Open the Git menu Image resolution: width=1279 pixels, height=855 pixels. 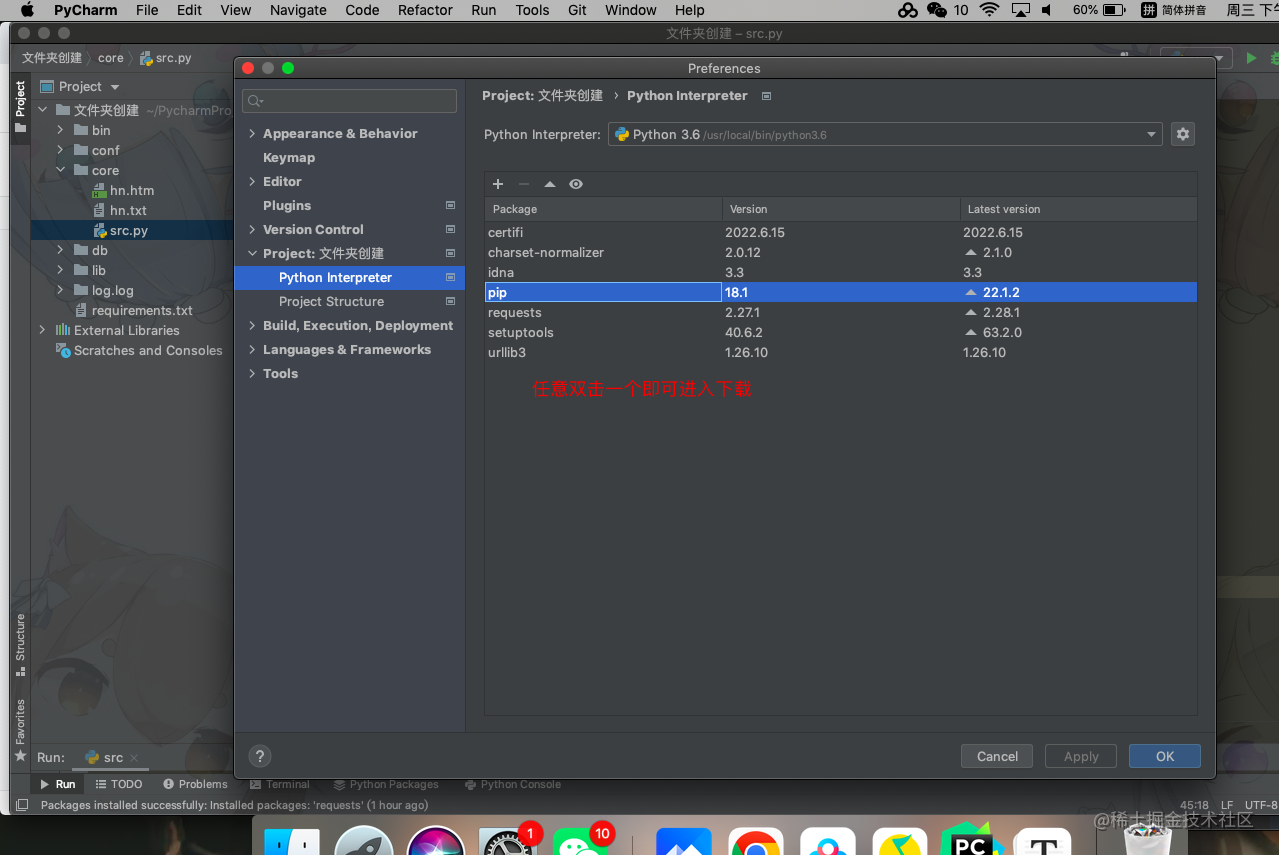[577, 10]
